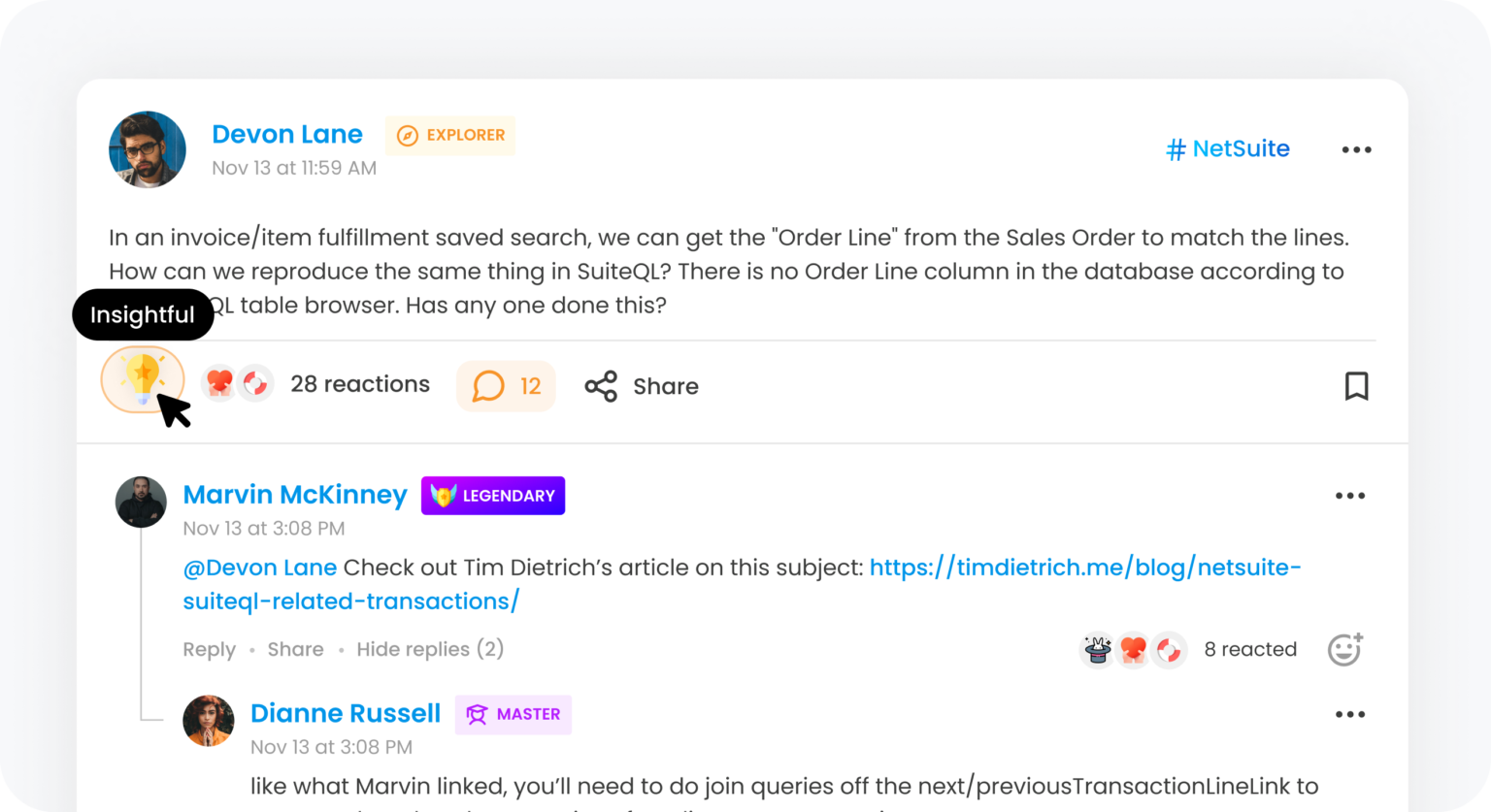The width and height of the screenshot is (1491, 812).
Task: Click the Explorer badge beside Devon Lane
Action: click(x=450, y=136)
